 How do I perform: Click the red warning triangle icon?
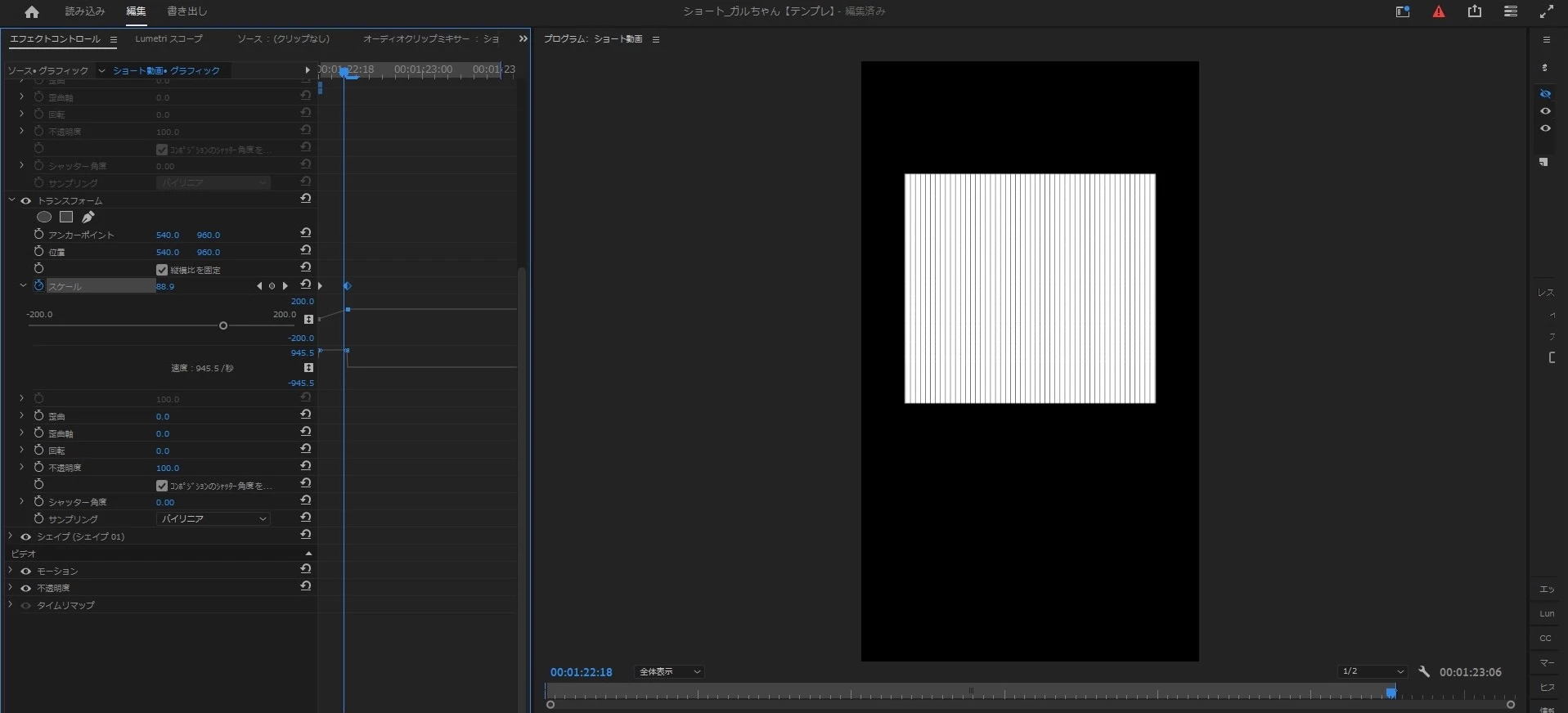1439,11
